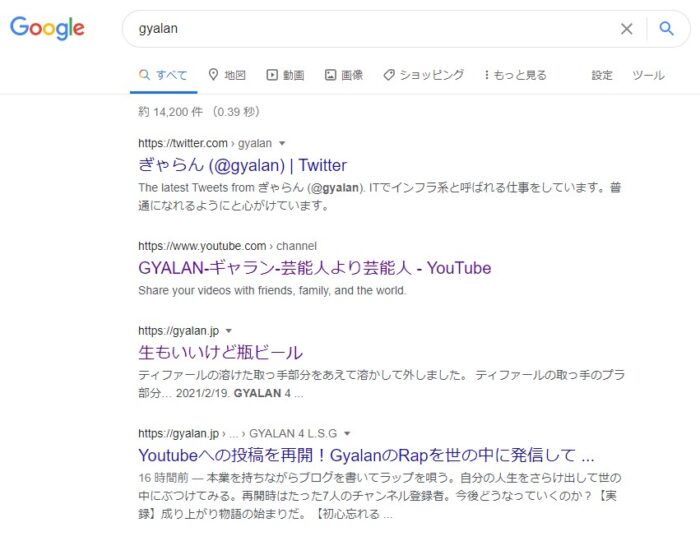This screenshot has width=700, height=541.
Task: Click the https://gyalan.jp URL text
Action: click(179, 331)
